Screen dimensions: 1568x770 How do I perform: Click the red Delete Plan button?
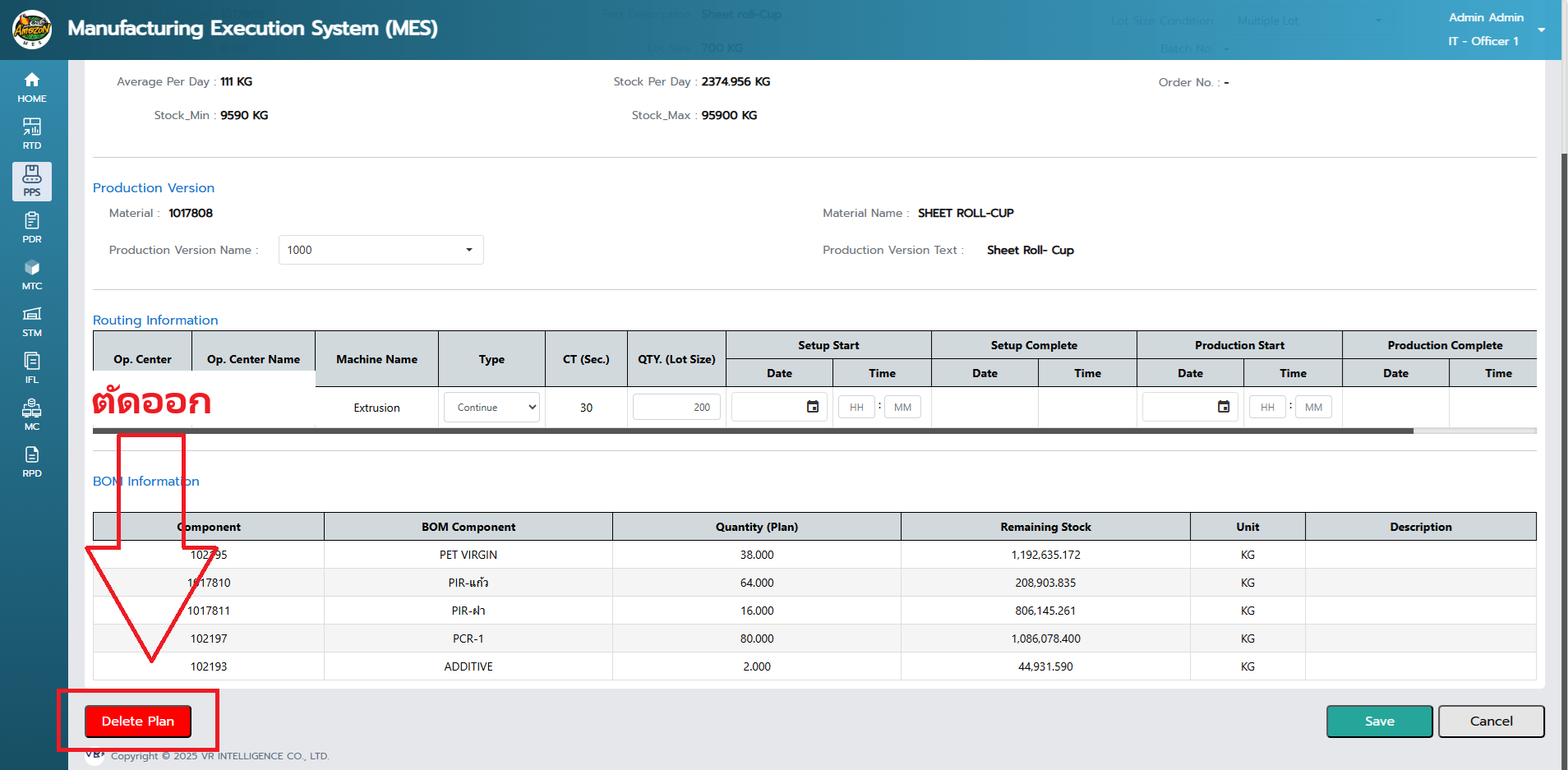(x=138, y=722)
